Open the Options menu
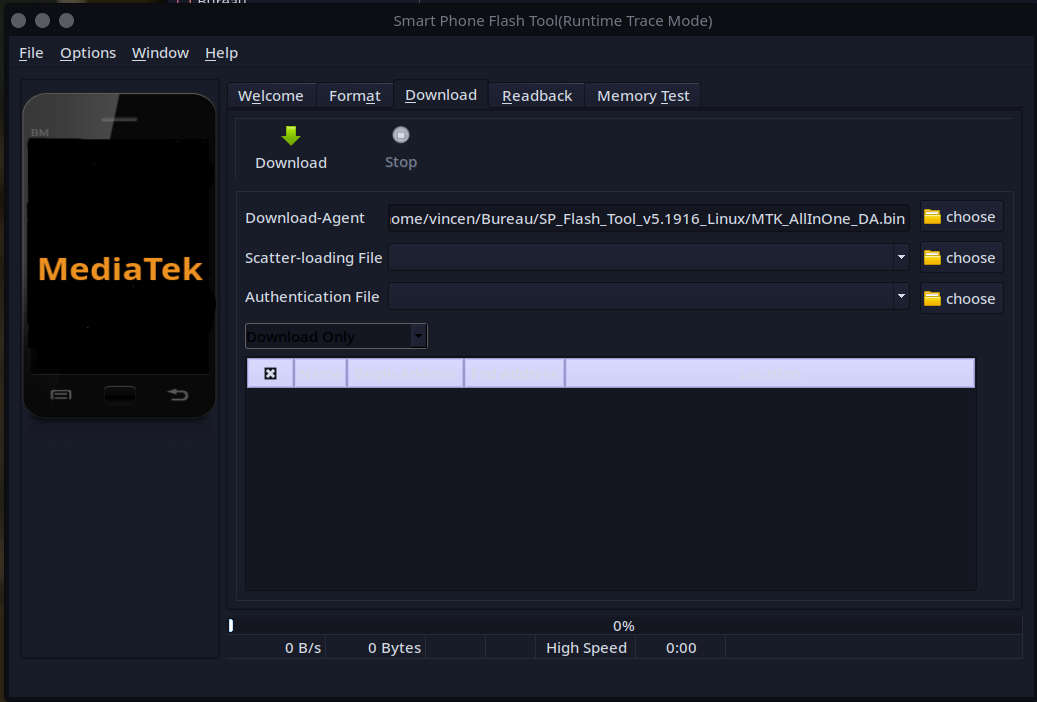1037x702 pixels. coord(88,53)
